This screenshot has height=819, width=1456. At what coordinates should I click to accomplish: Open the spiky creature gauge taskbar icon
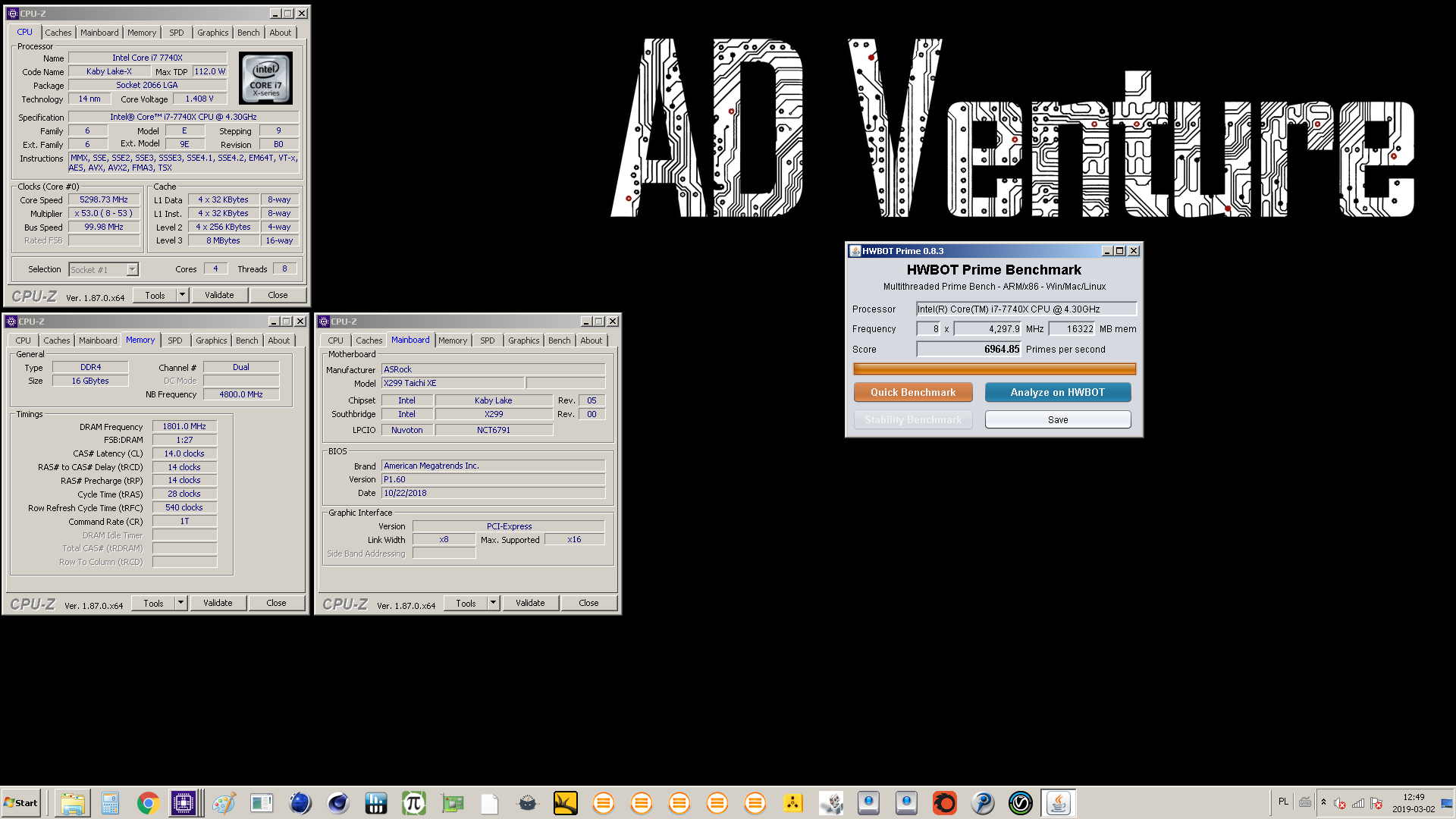point(528,803)
